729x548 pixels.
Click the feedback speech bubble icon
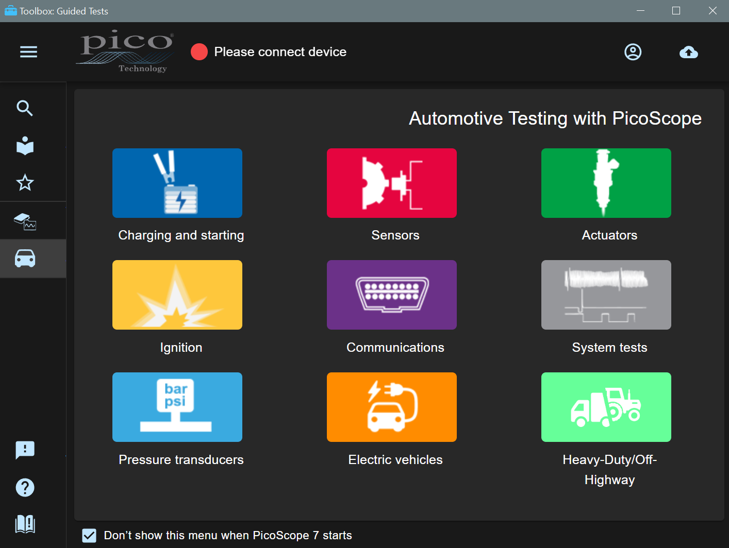pos(25,450)
